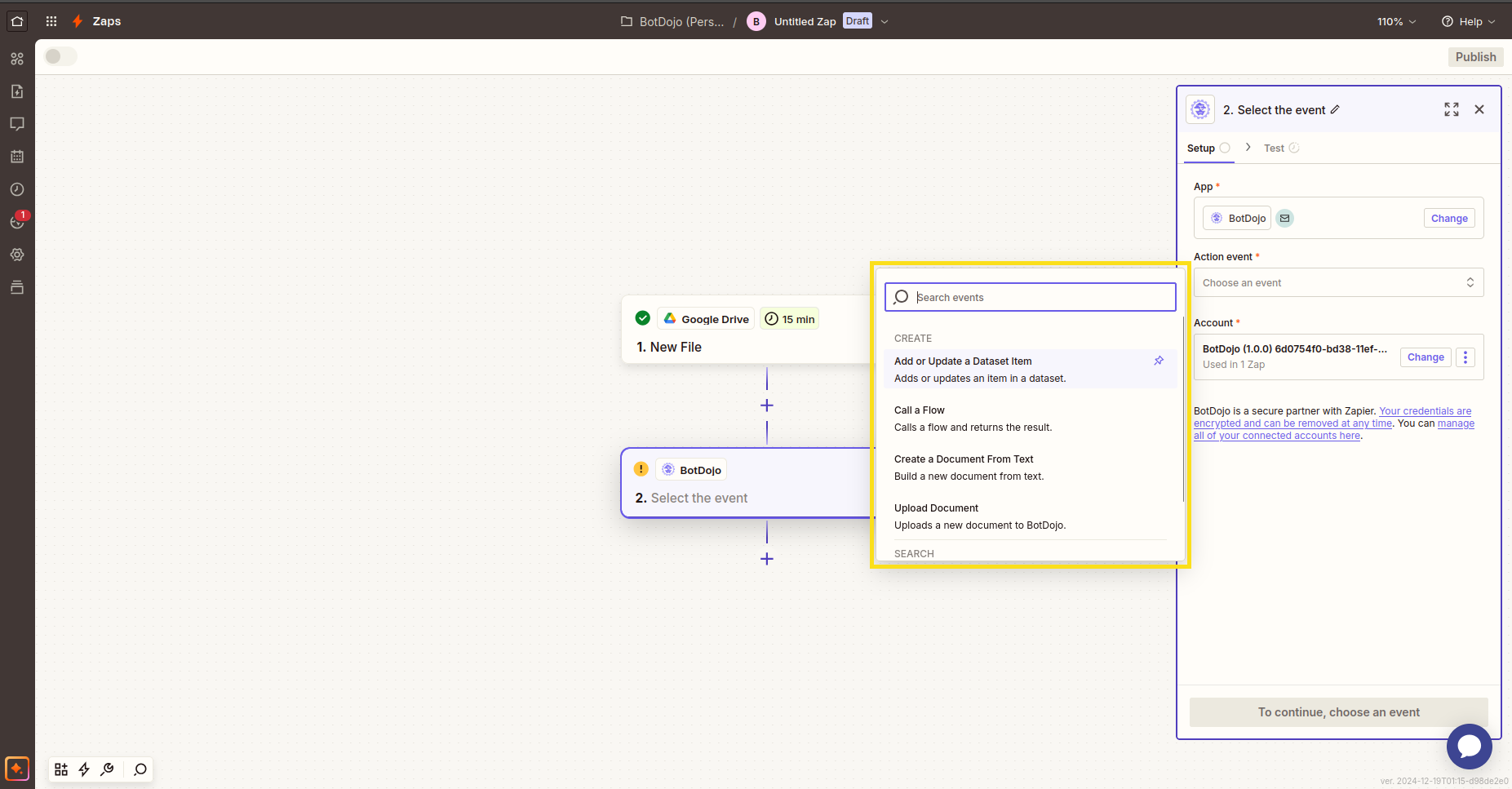Pin the Add or Update a Dataset Item event
Screen dimensions: 1512x789
(x=1159, y=361)
